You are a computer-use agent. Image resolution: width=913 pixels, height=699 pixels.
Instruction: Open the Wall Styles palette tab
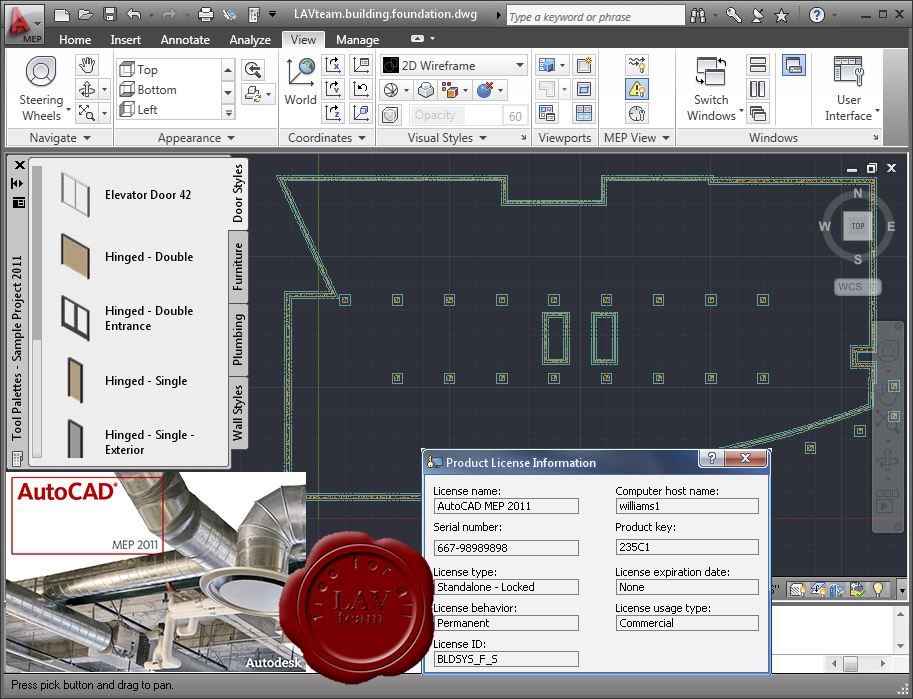coord(238,412)
